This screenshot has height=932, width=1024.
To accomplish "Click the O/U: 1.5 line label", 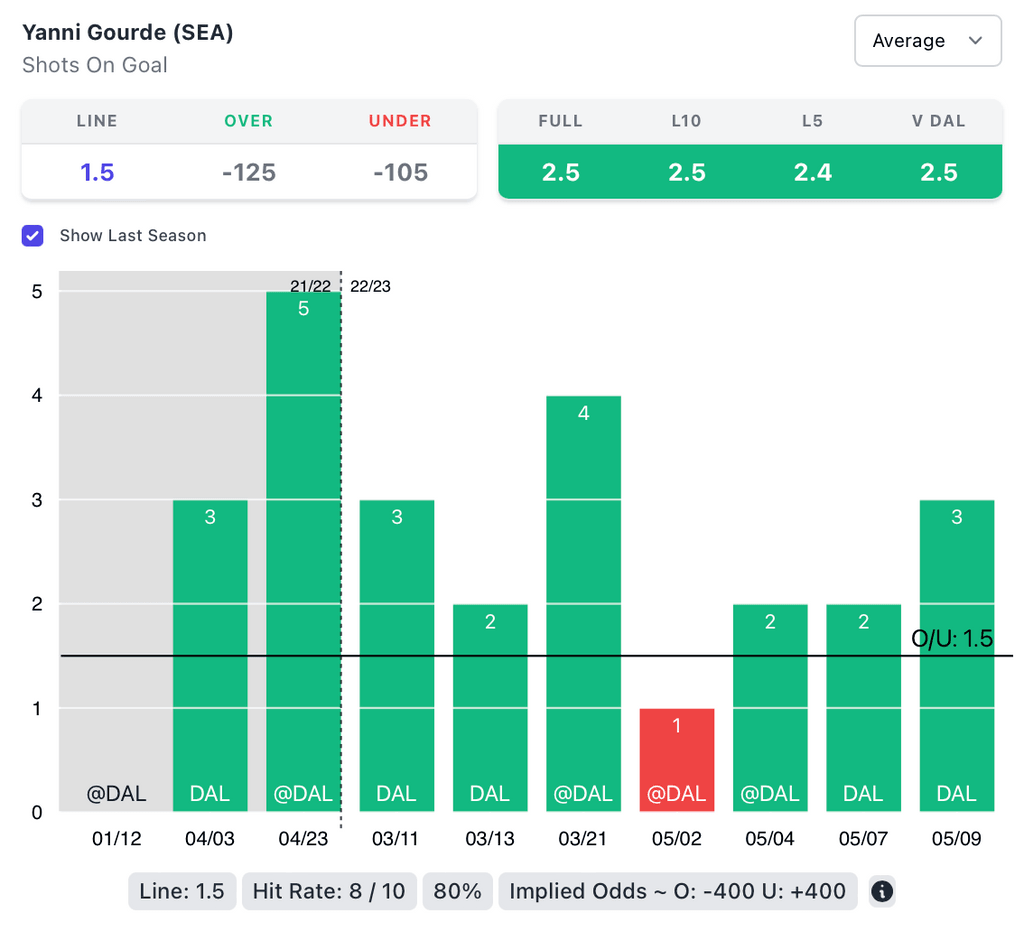I will pos(952,638).
